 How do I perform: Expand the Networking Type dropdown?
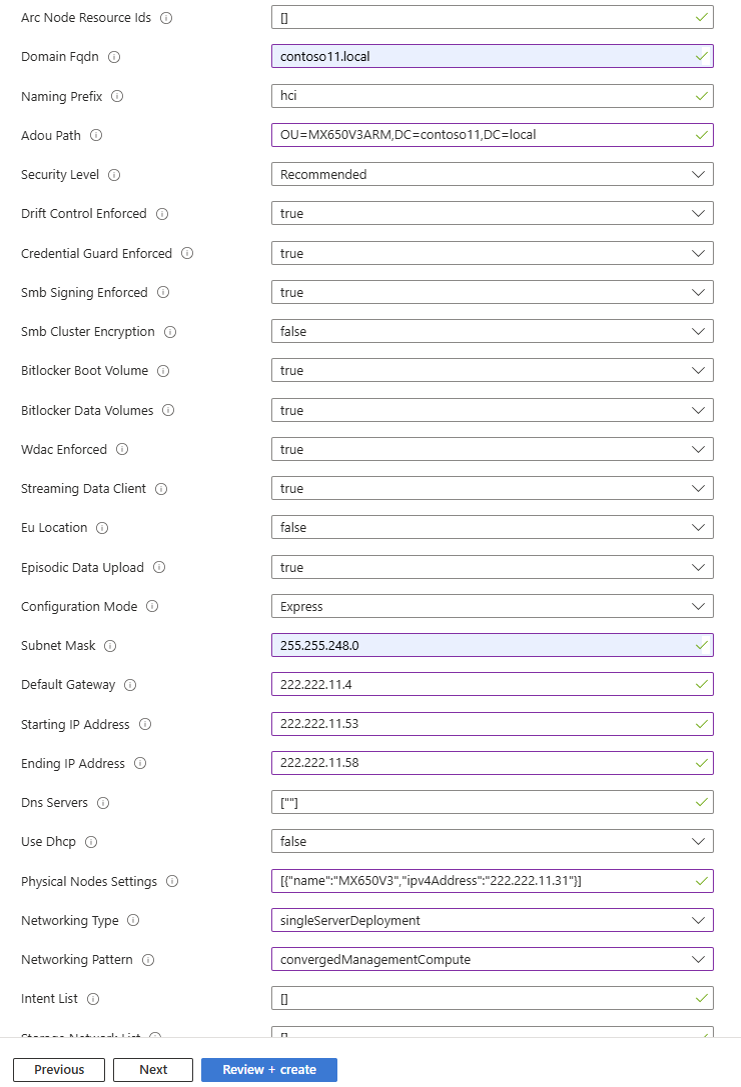pyautogui.click(x=492, y=921)
